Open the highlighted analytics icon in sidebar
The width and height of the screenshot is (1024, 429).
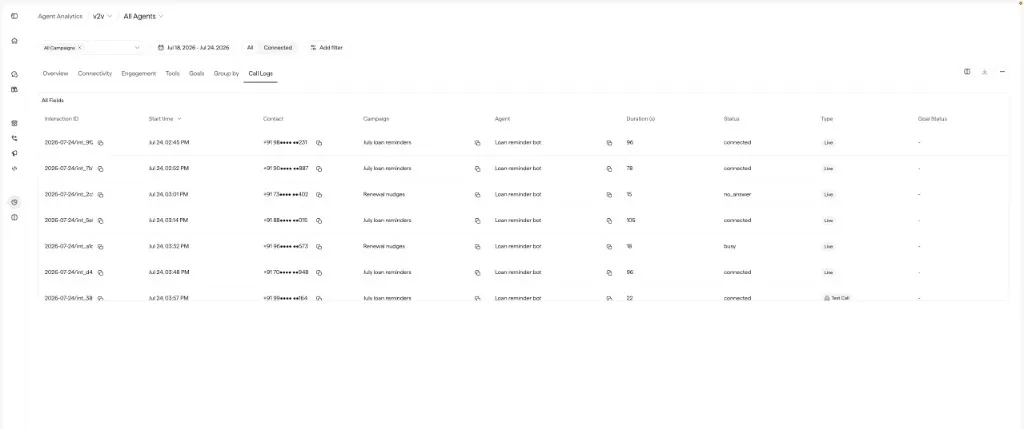click(14, 202)
